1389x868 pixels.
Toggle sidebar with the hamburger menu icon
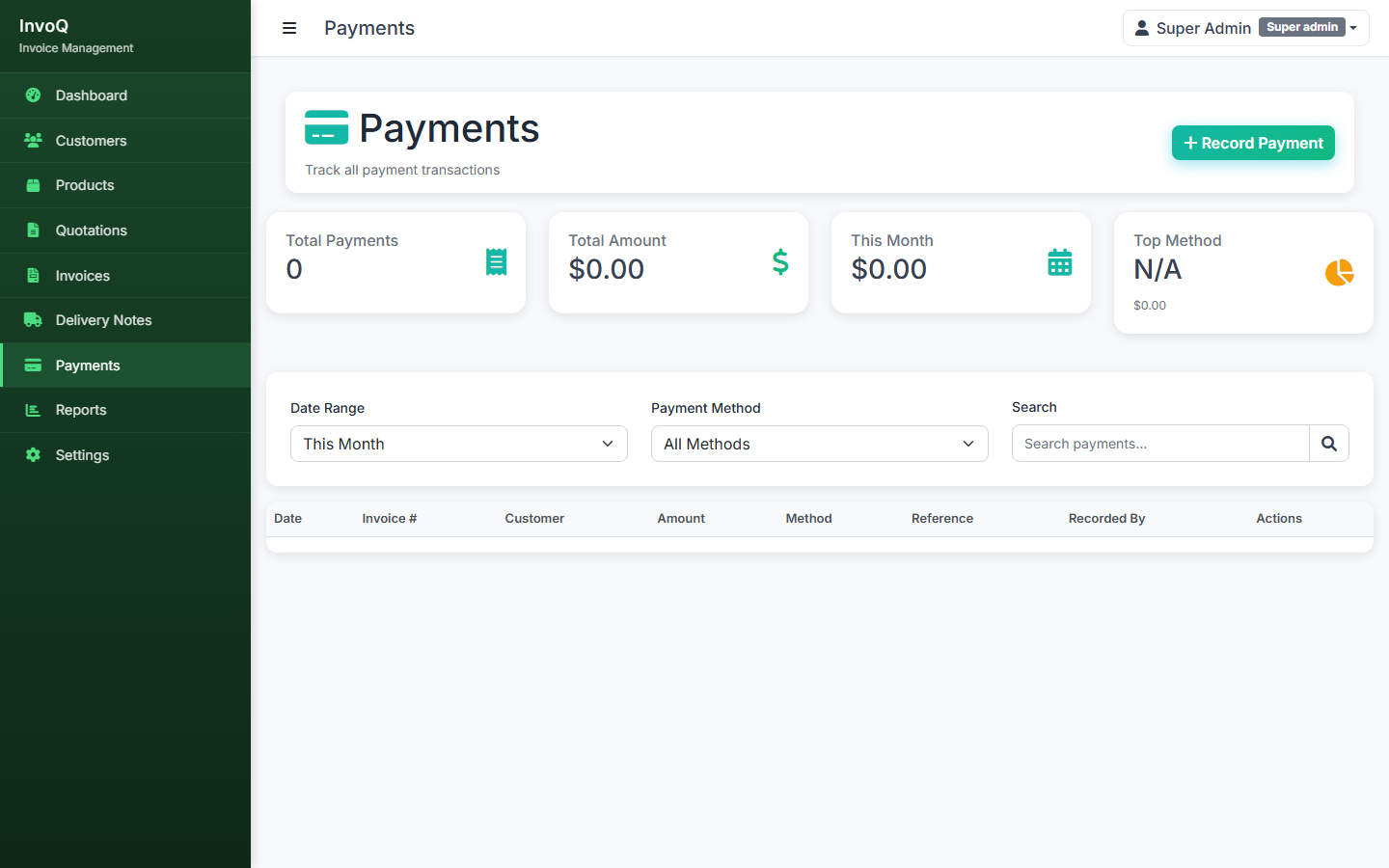tap(289, 28)
